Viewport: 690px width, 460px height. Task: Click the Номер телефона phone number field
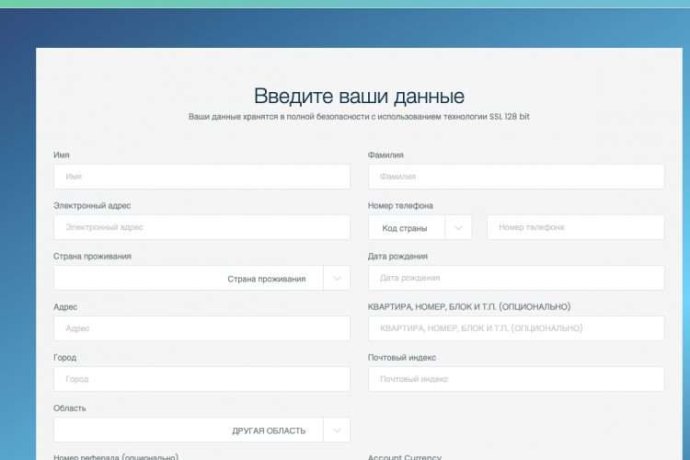[x=576, y=227]
